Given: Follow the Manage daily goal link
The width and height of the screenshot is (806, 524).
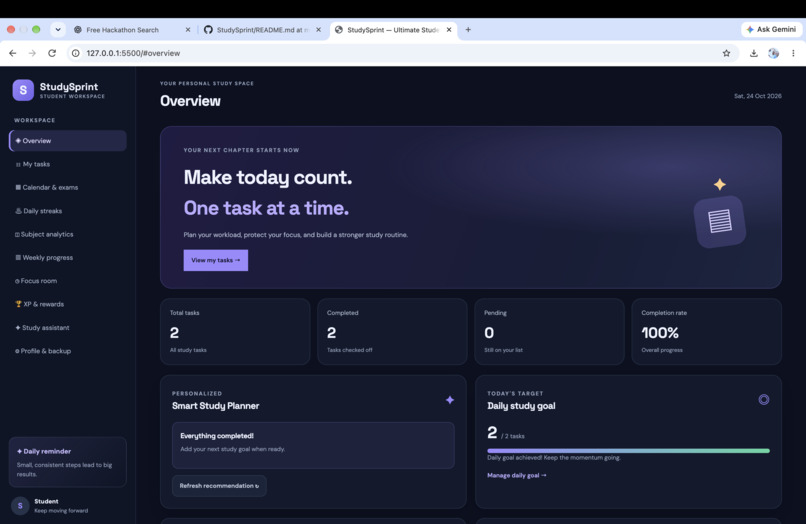Looking at the screenshot, I should click(x=517, y=475).
